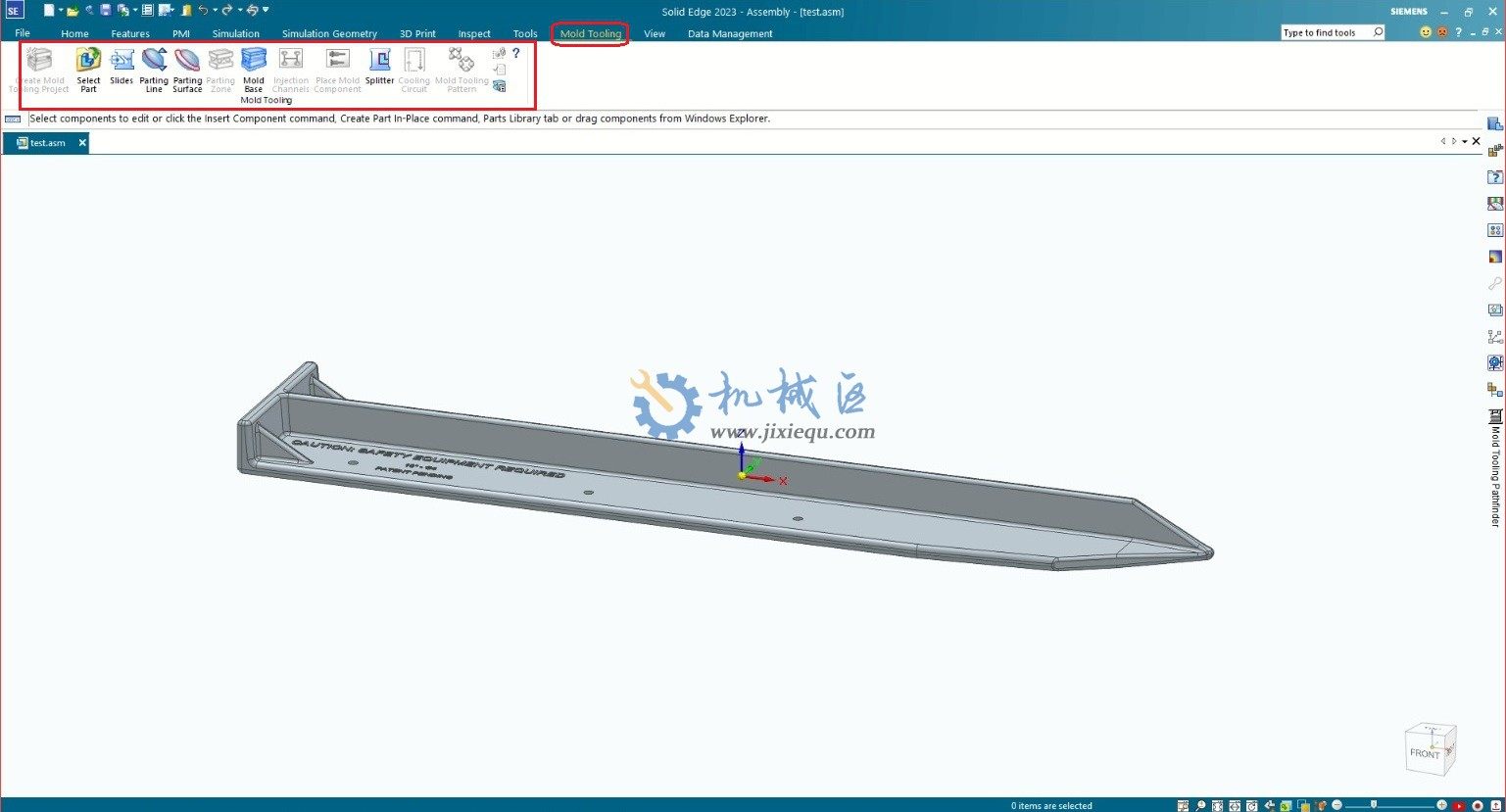Viewport: 1506px width, 812px height.
Task: Open the Data Management ribbon tab
Action: click(x=730, y=32)
